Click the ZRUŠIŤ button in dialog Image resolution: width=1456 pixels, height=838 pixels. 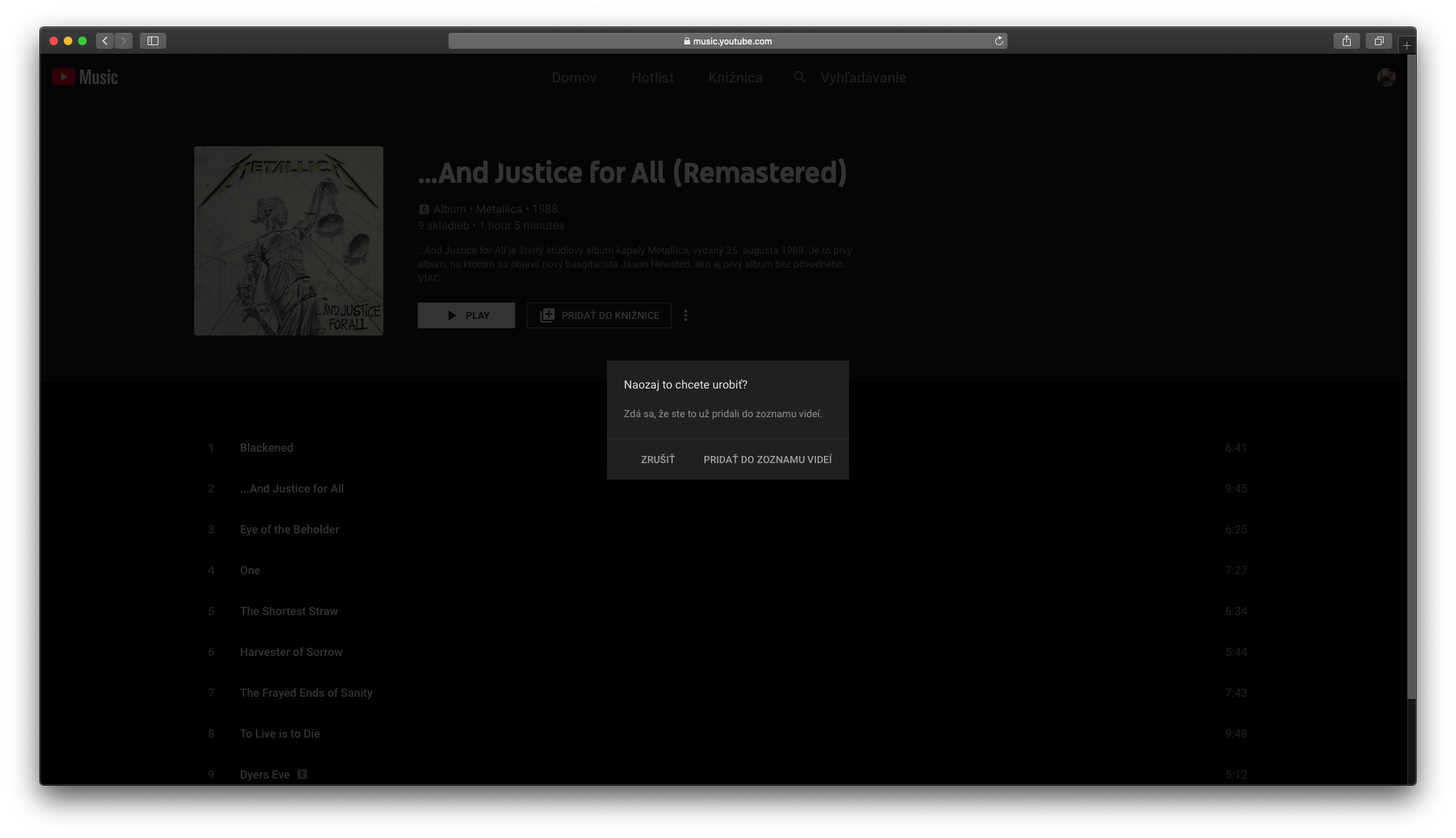tap(658, 460)
